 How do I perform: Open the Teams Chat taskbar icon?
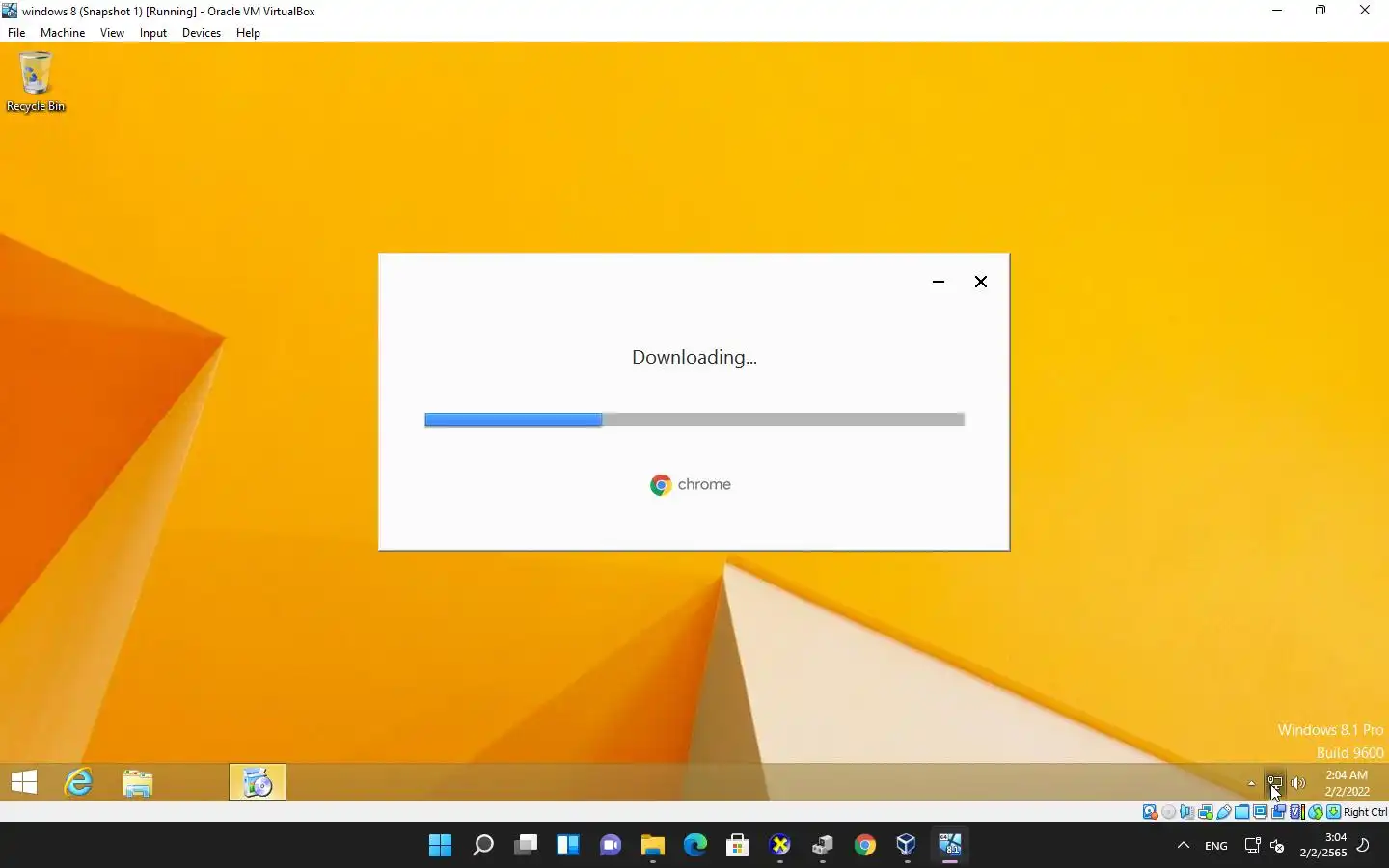(x=610, y=846)
